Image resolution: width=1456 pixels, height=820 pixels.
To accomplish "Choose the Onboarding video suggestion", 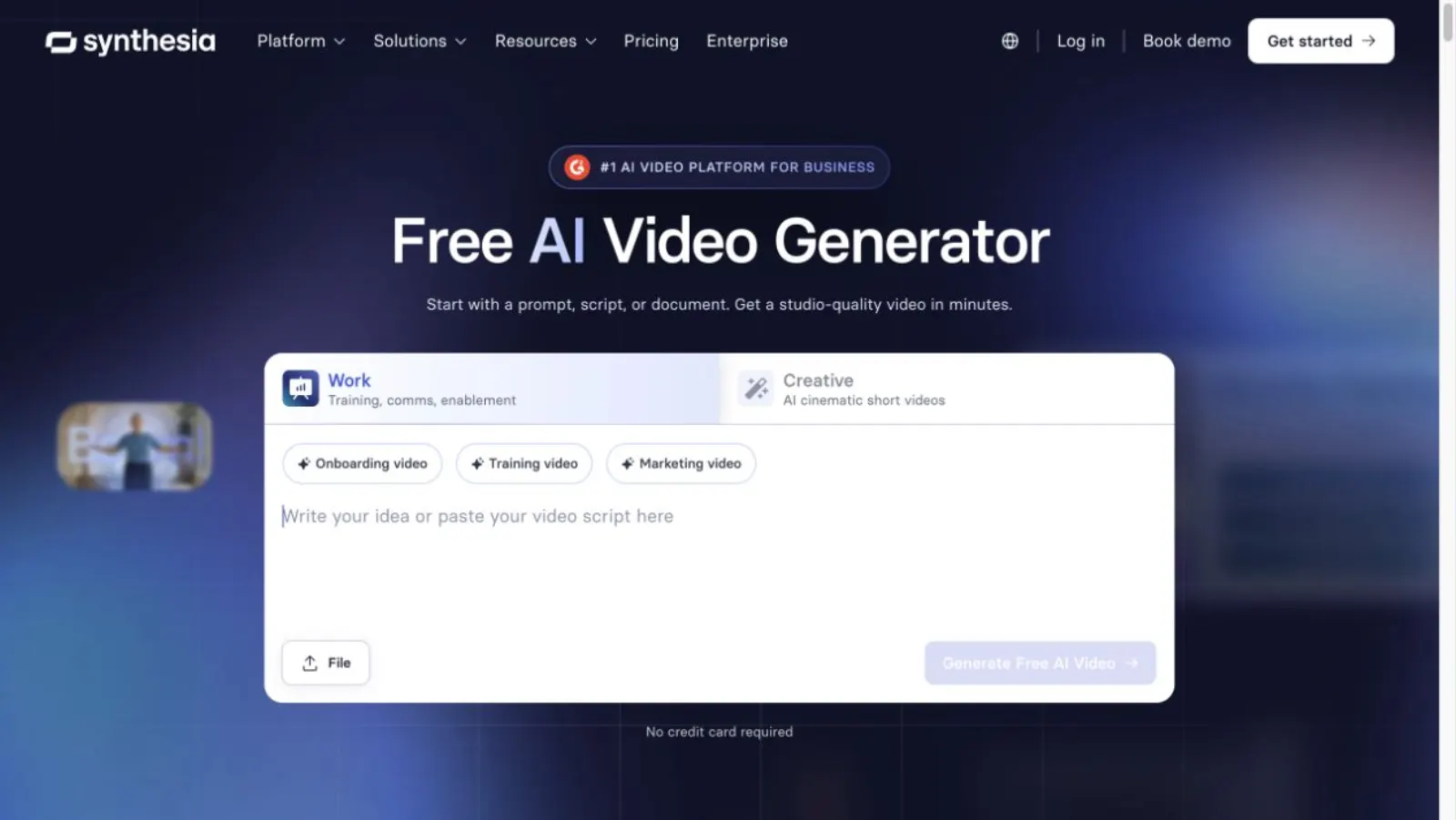I will [362, 463].
